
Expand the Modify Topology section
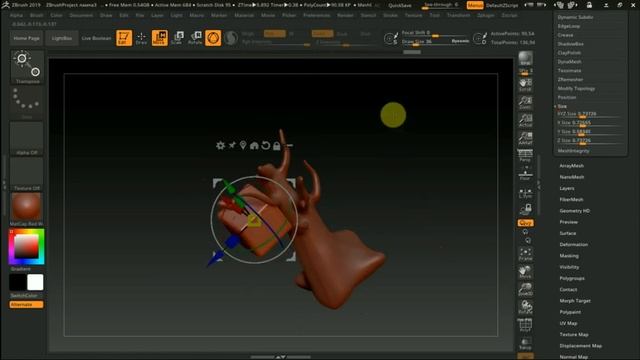pyautogui.click(x=576, y=89)
